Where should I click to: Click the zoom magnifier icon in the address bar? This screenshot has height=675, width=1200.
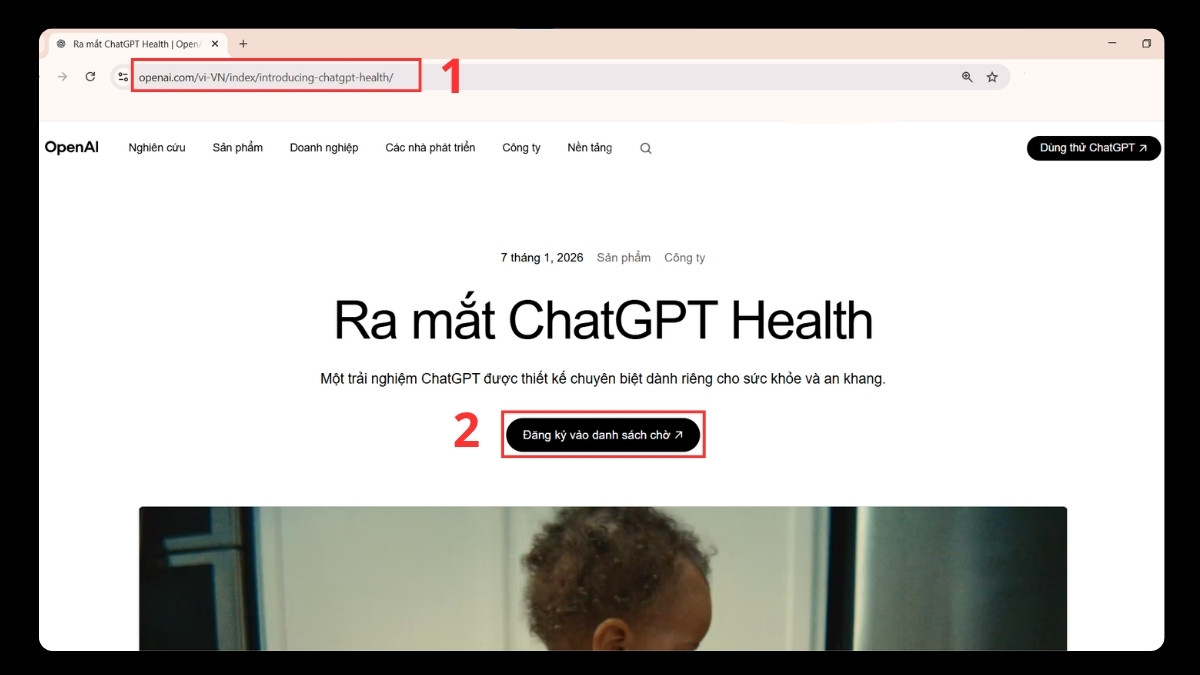tap(965, 75)
